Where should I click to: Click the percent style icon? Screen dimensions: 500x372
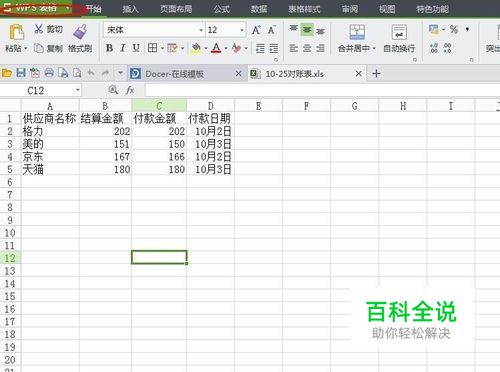(x=454, y=29)
